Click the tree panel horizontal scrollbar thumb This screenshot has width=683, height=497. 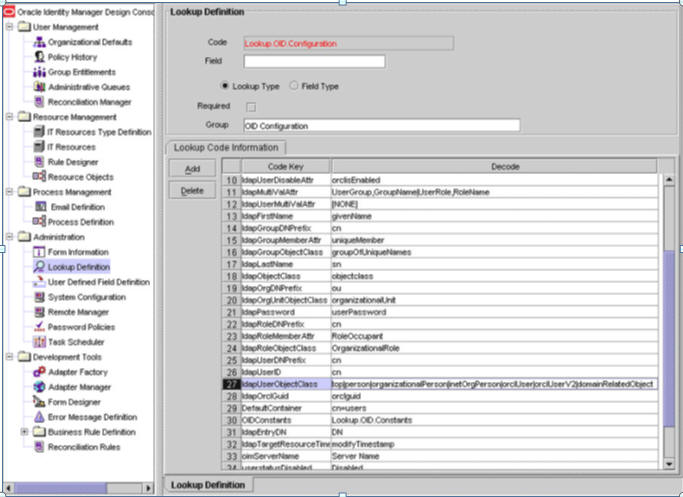coord(61,488)
